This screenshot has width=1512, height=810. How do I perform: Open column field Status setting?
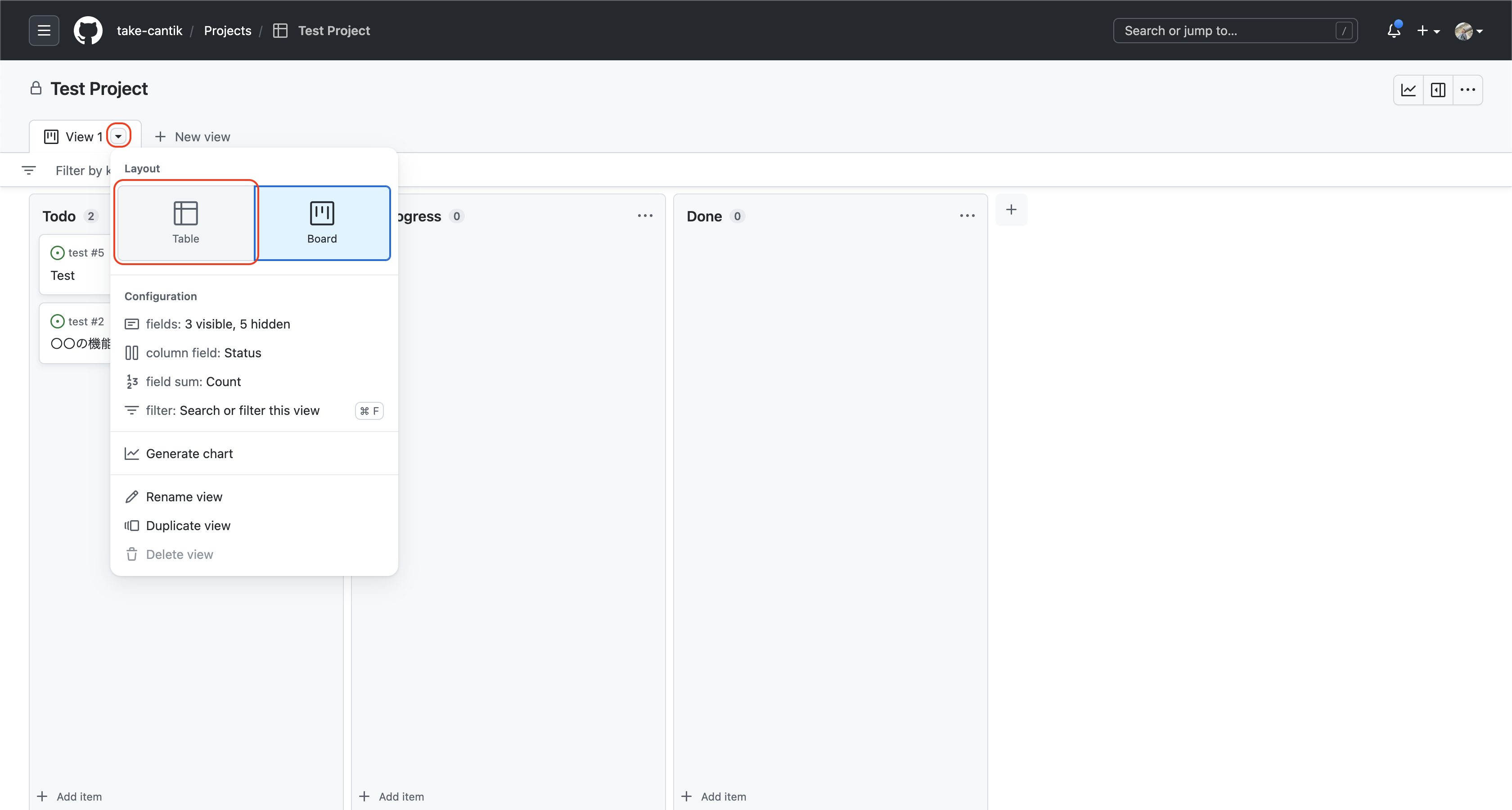tap(203, 353)
